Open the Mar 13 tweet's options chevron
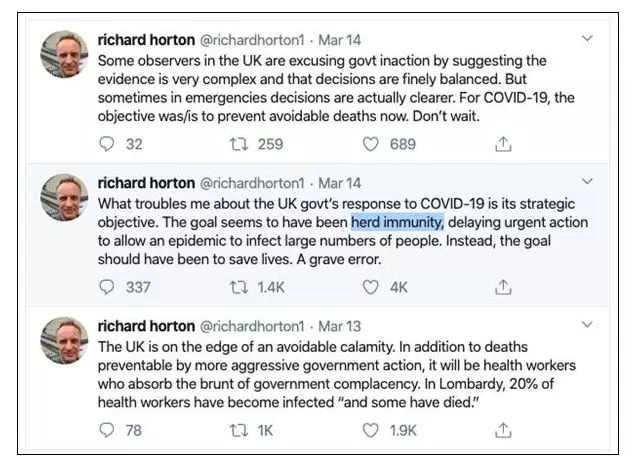 click(x=587, y=327)
